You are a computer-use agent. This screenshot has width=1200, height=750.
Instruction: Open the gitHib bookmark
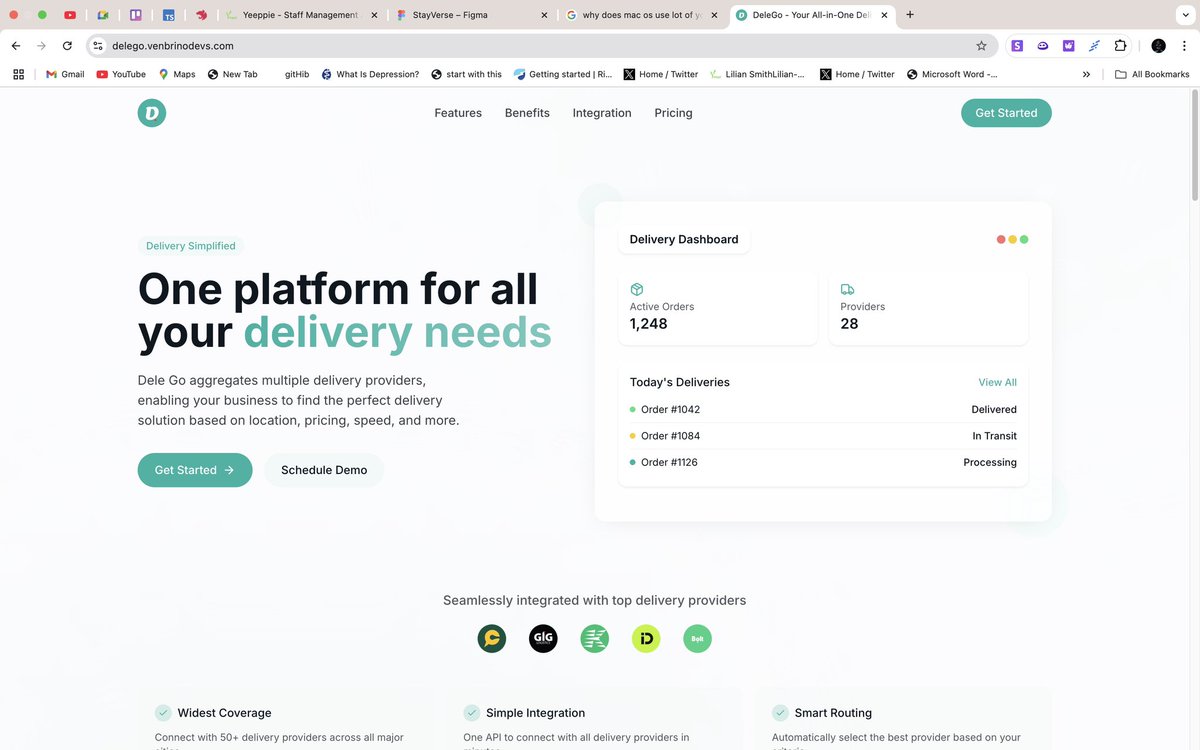pyautogui.click(x=297, y=74)
